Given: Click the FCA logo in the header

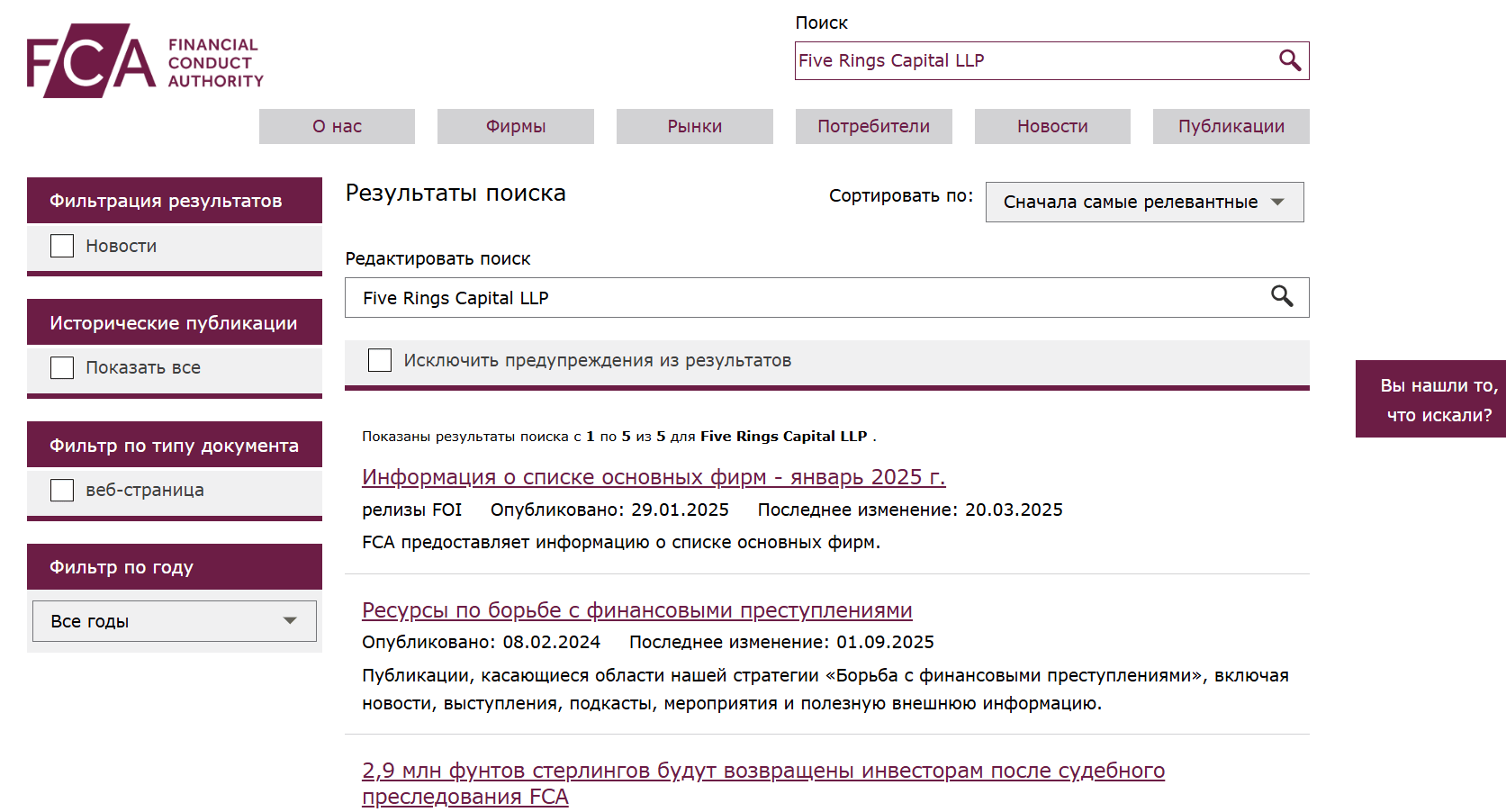Looking at the screenshot, I should (x=145, y=61).
